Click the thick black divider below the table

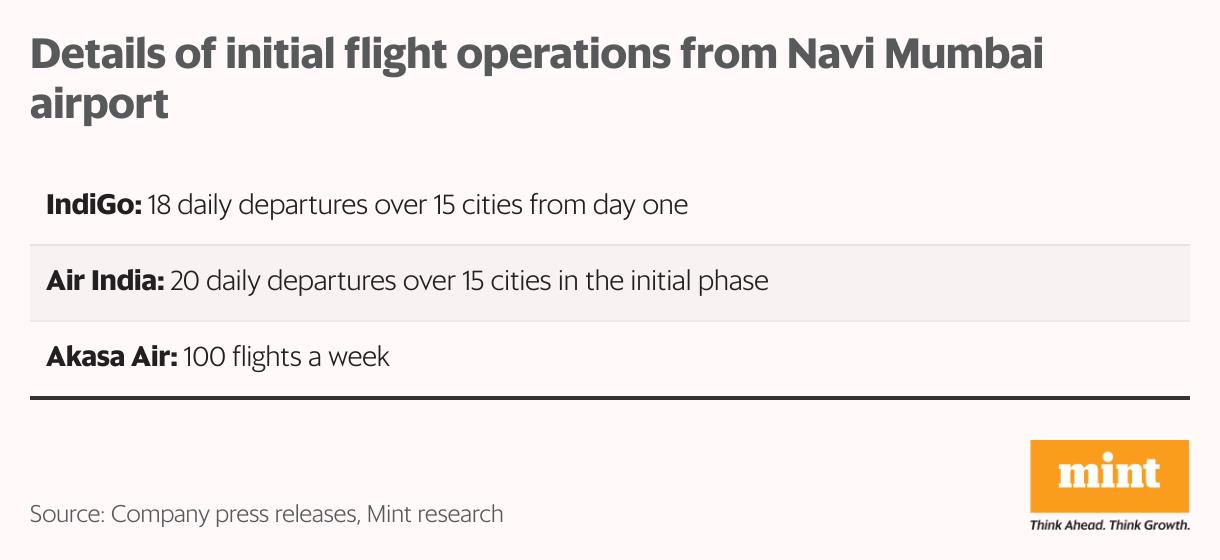point(610,397)
